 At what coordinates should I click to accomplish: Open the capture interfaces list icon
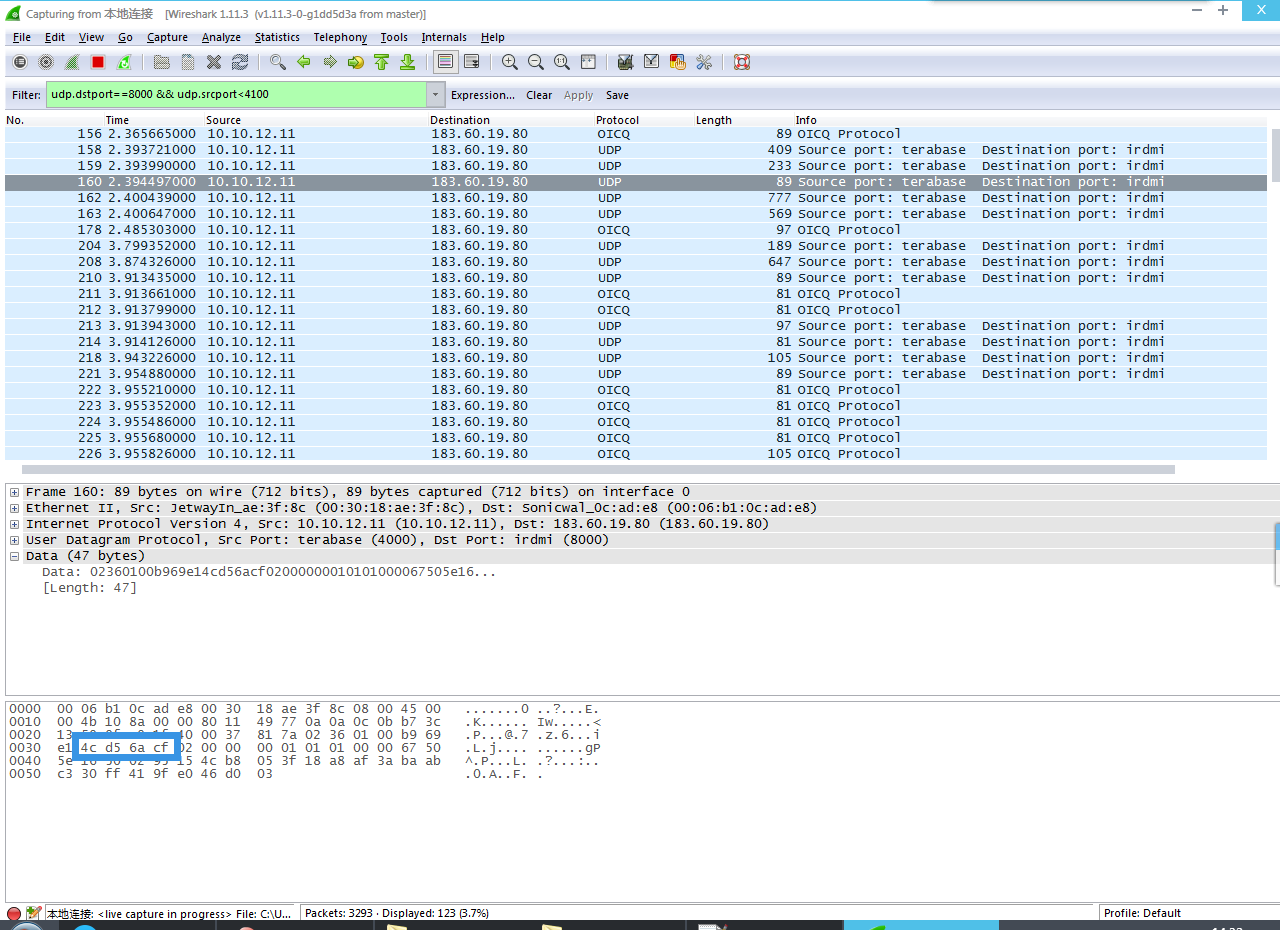[20, 62]
